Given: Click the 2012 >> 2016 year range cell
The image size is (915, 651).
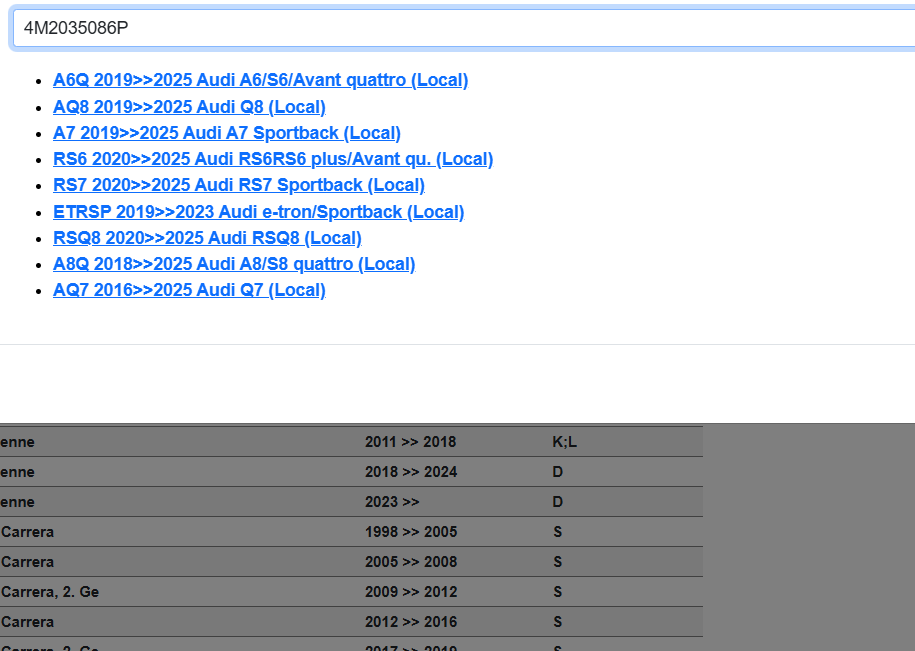Looking at the screenshot, I should pyautogui.click(x=410, y=622).
